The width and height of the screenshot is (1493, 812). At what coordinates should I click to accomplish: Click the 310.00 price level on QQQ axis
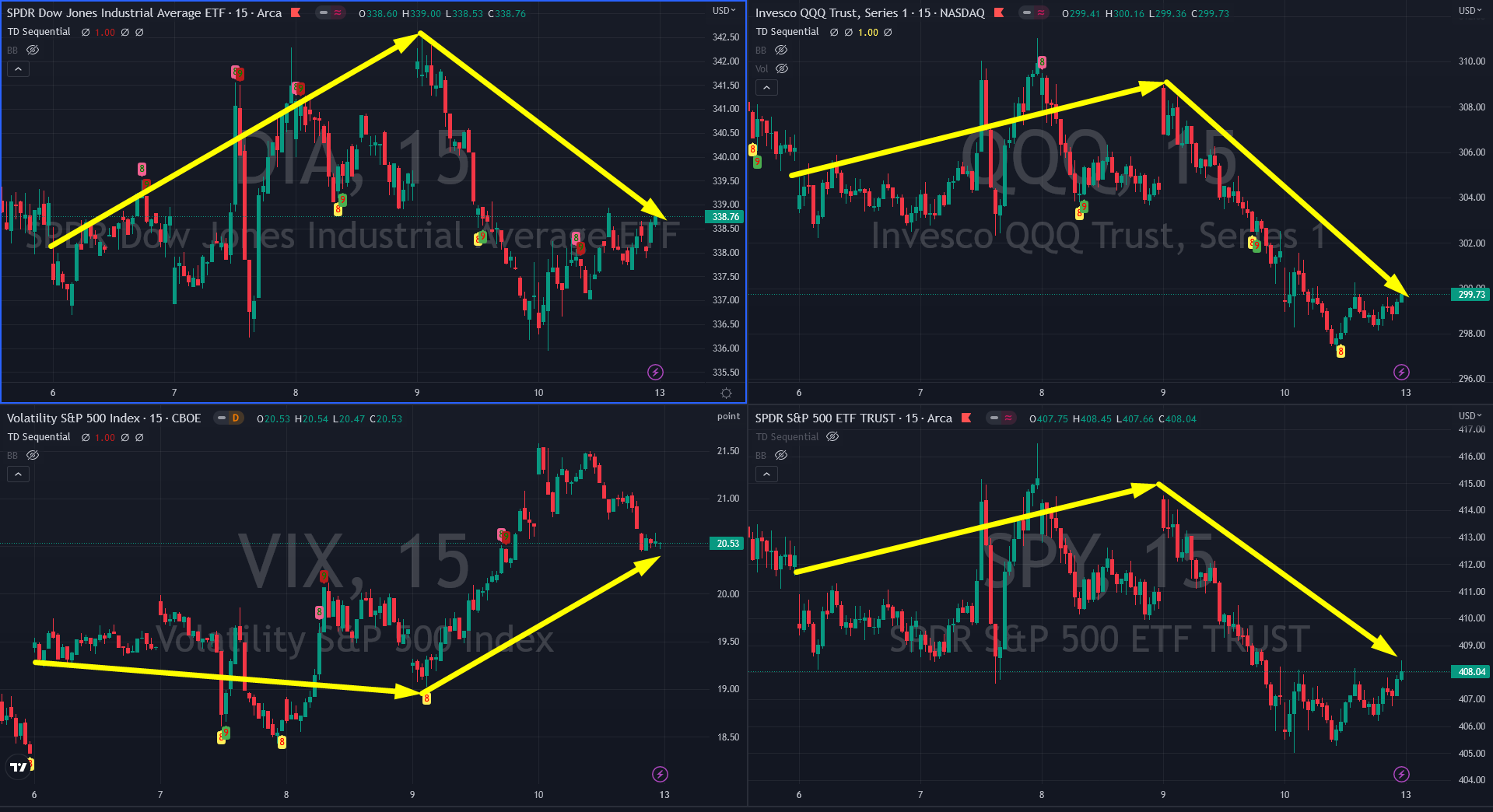point(1471,61)
